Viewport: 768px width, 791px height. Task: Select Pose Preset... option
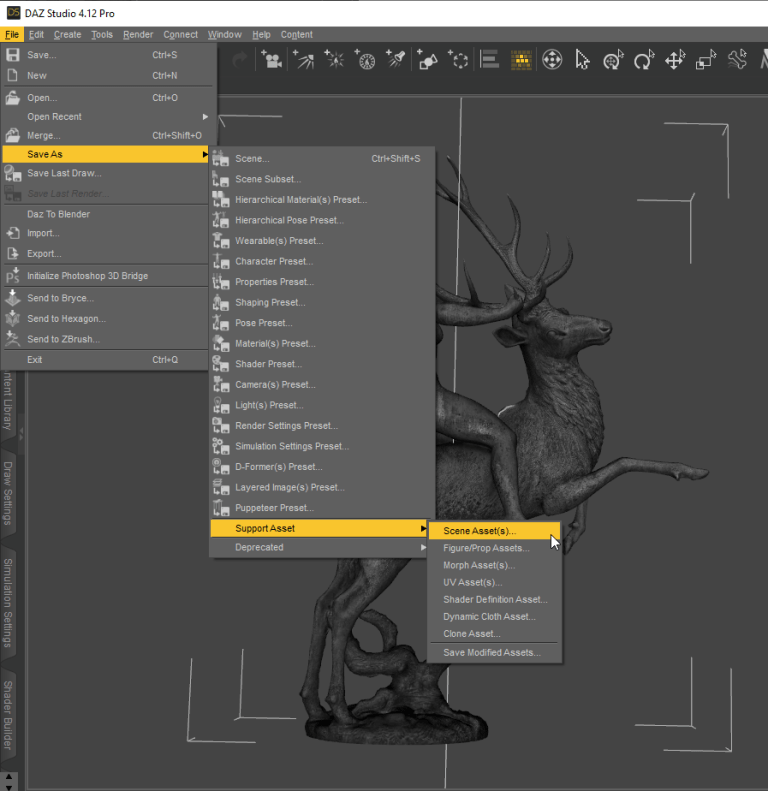[x=322, y=323]
